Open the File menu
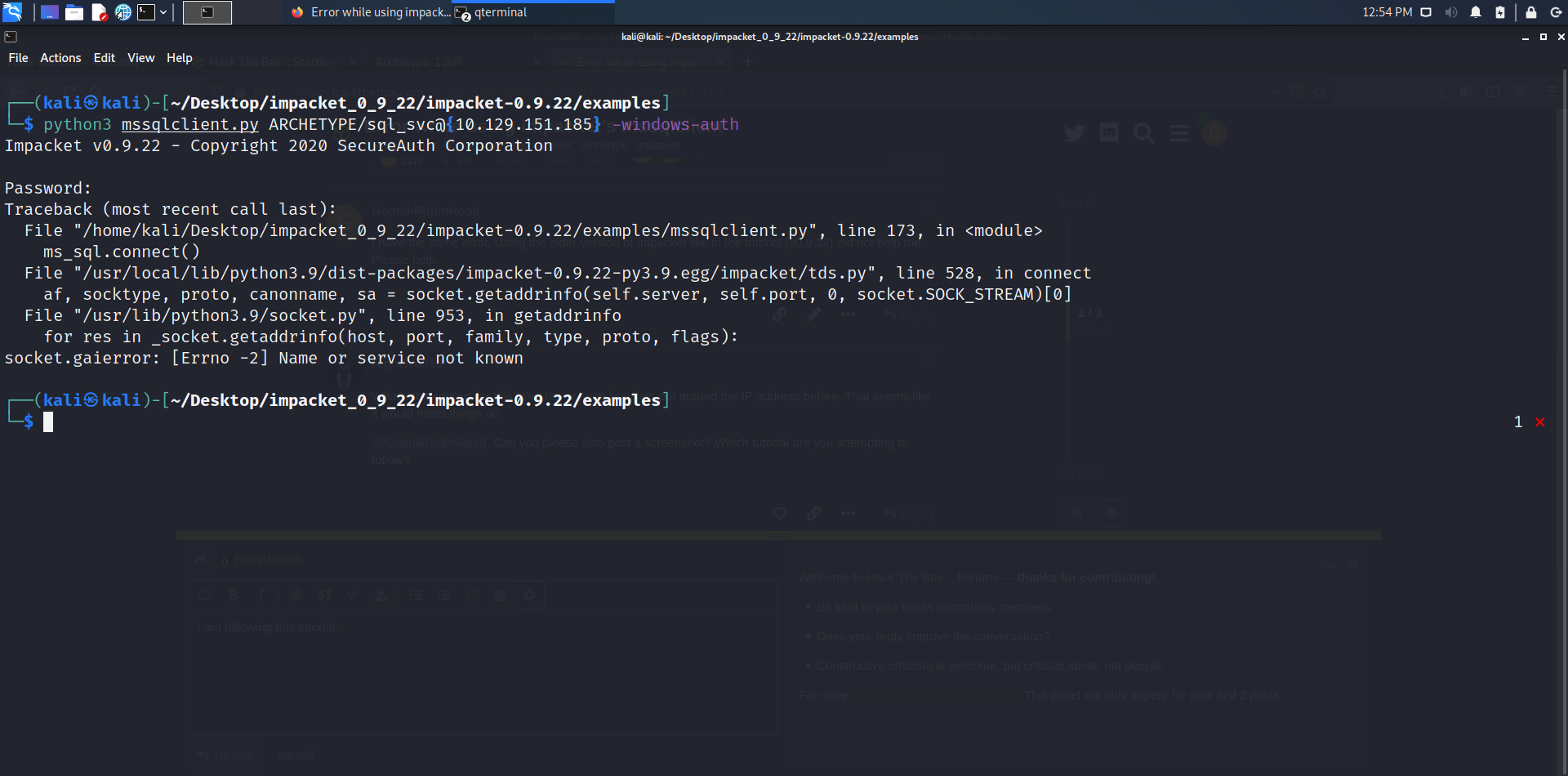The height and width of the screenshot is (776, 1568). pos(18,58)
